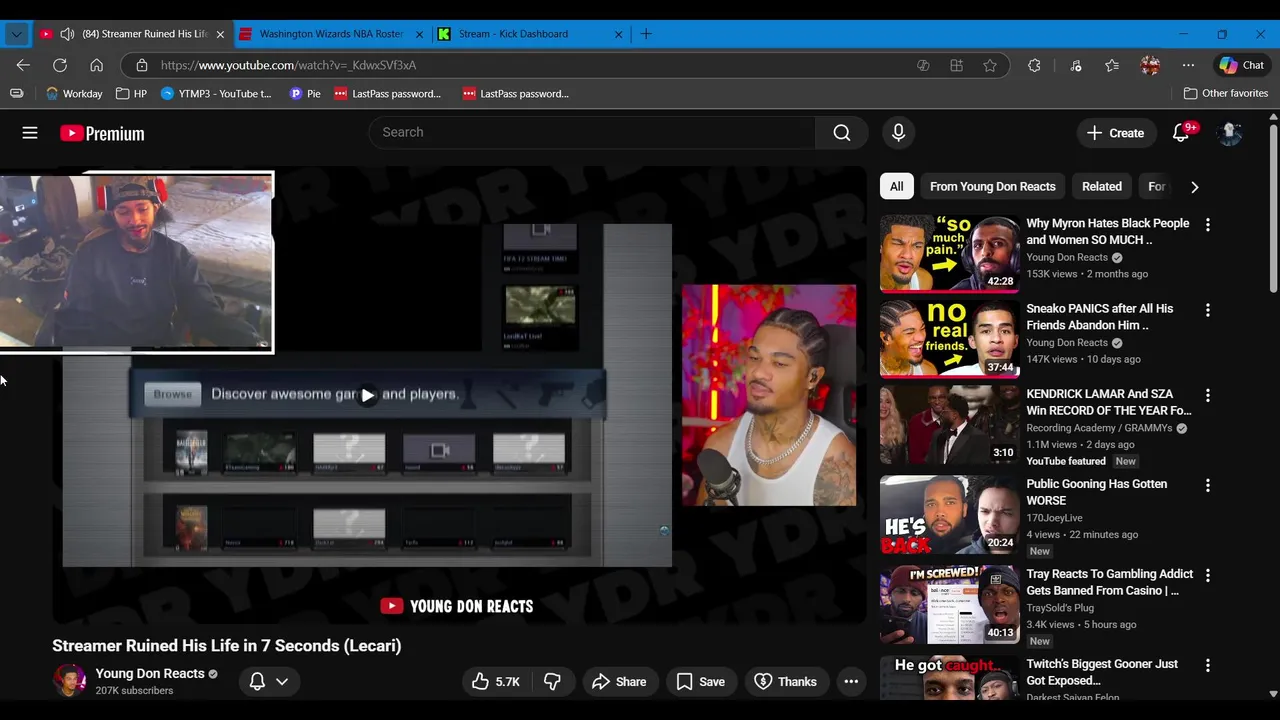1280x720 pixels.
Task: Go to the YouTube Premium home logo
Action: tap(102, 133)
